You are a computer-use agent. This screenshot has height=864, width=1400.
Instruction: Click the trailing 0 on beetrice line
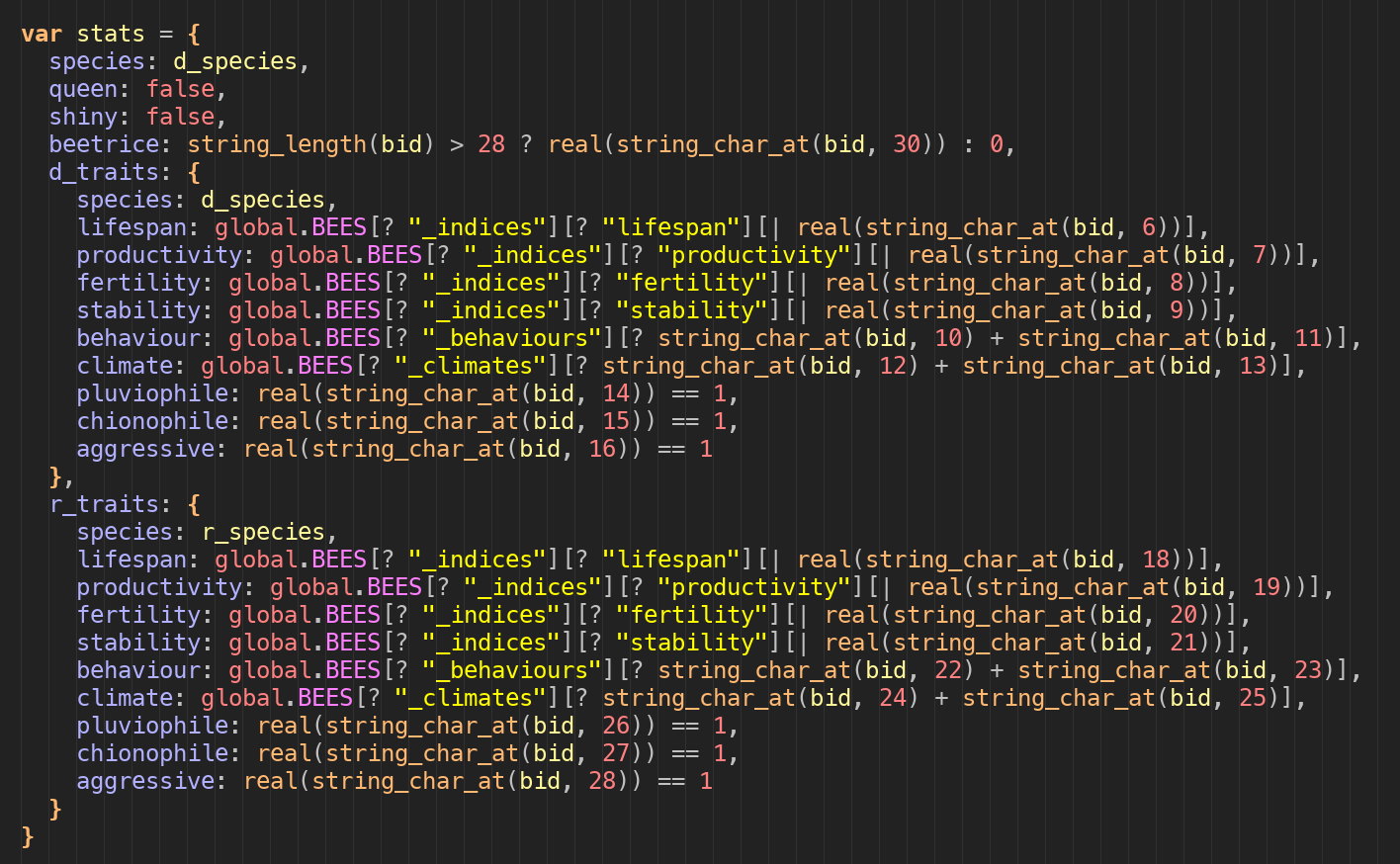[997, 144]
